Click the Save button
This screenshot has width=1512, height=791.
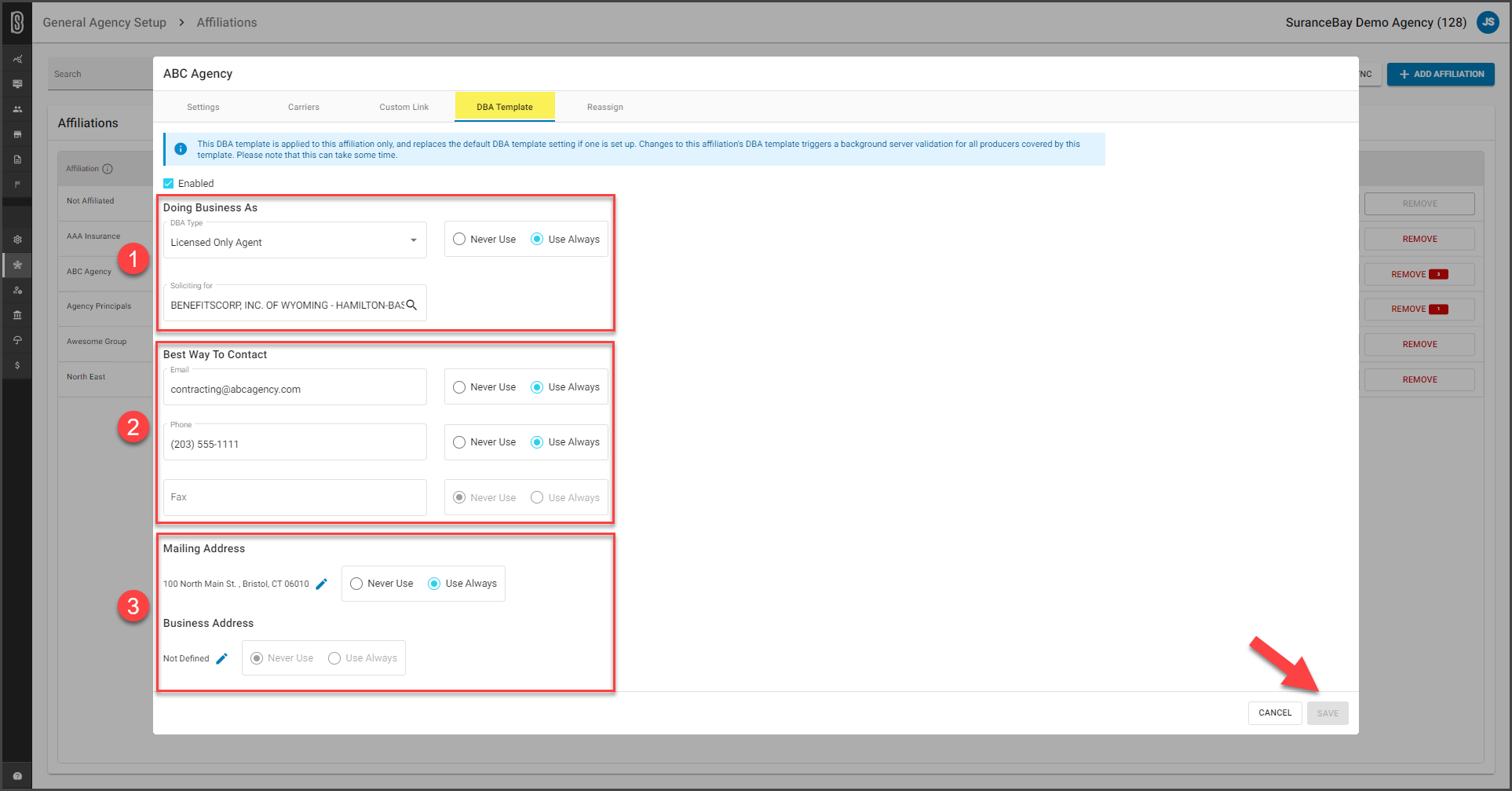pos(1328,713)
